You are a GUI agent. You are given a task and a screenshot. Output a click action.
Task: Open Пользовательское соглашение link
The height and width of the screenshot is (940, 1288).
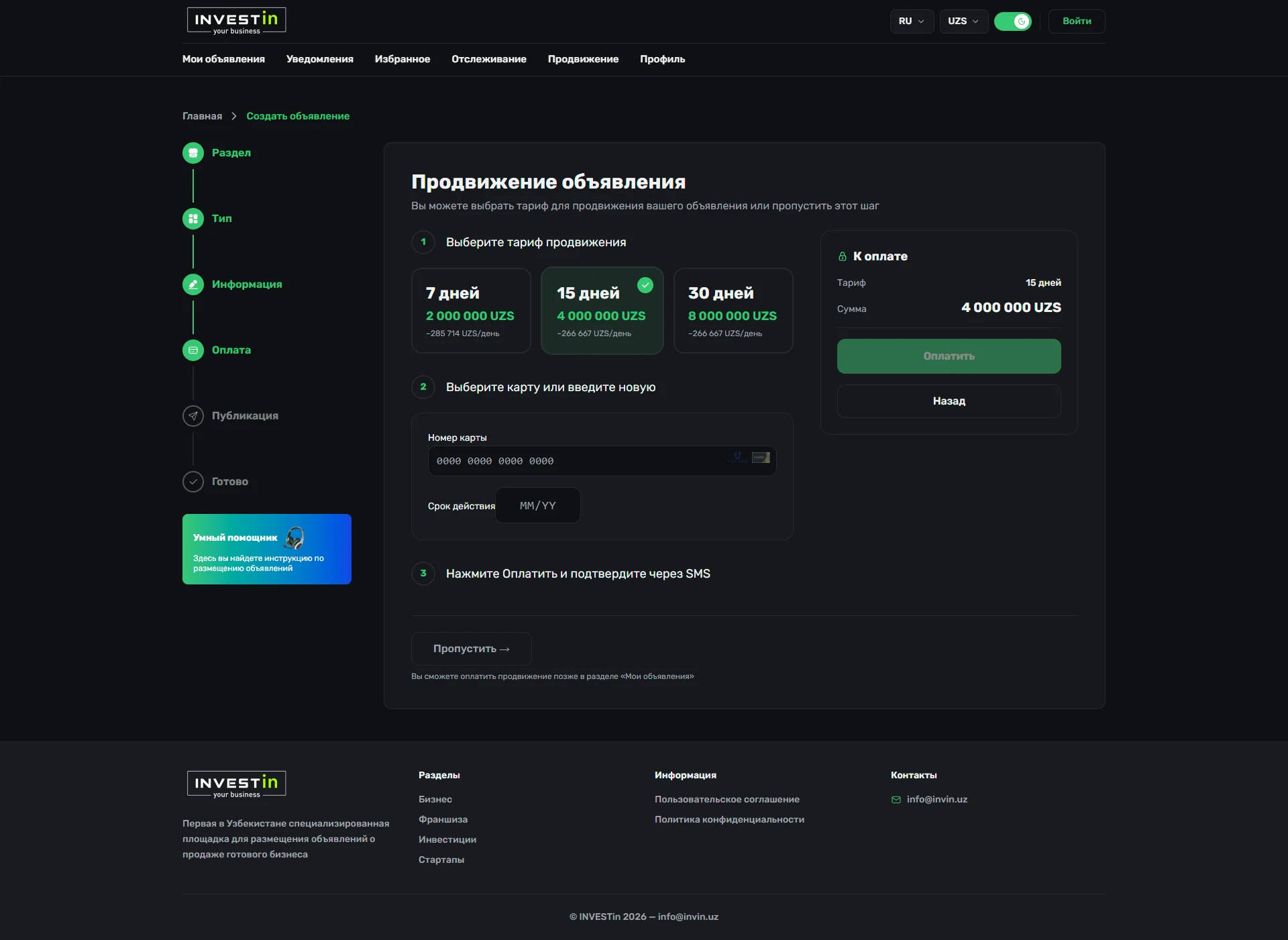pyautogui.click(x=727, y=800)
